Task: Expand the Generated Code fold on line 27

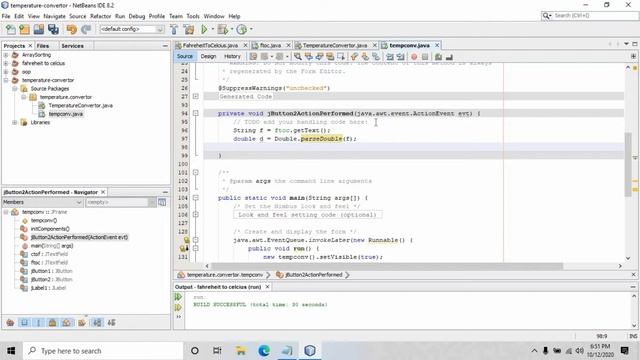Action: click(196, 96)
